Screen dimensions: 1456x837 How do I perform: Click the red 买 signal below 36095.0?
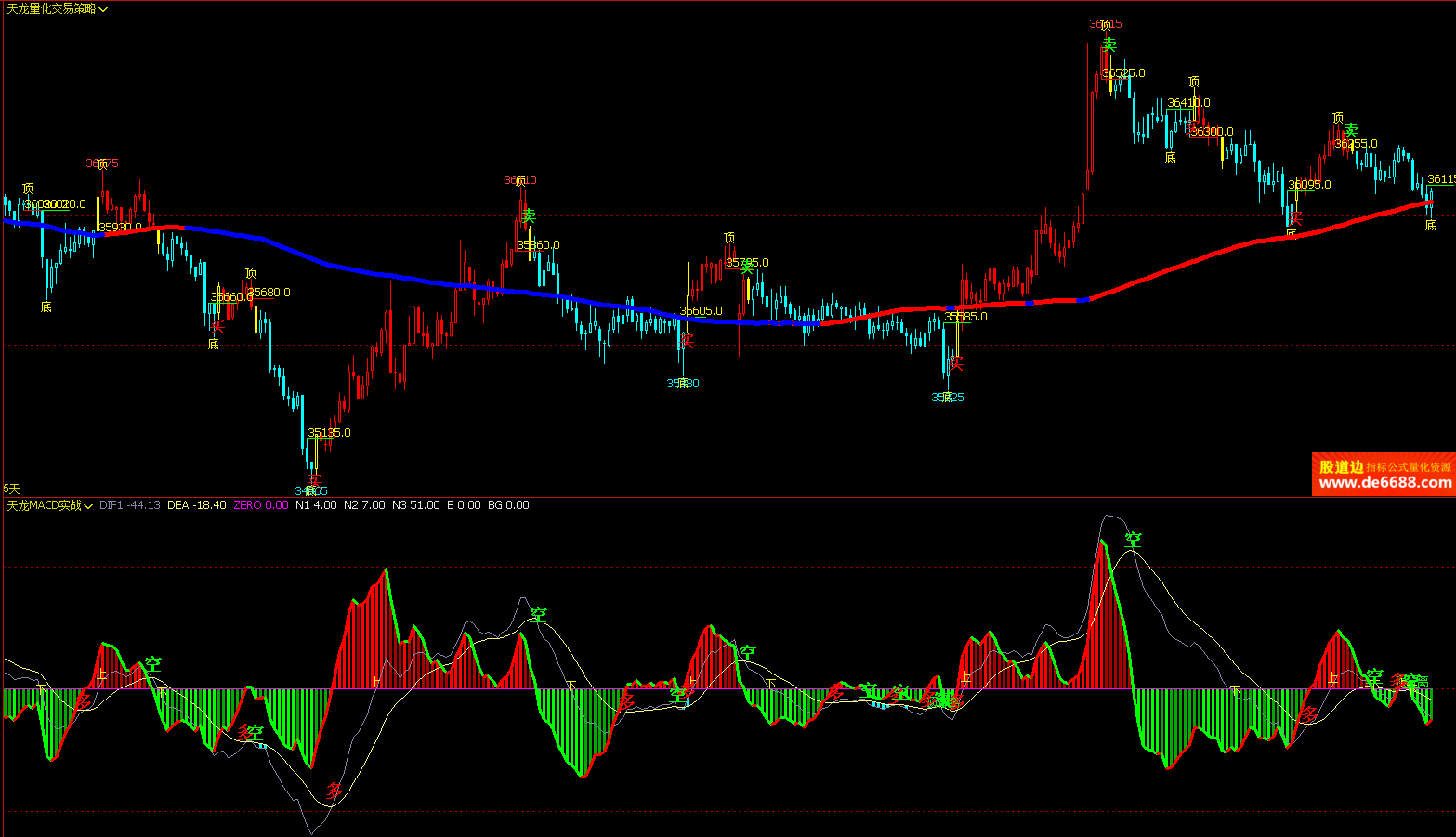pyautogui.click(x=1295, y=217)
